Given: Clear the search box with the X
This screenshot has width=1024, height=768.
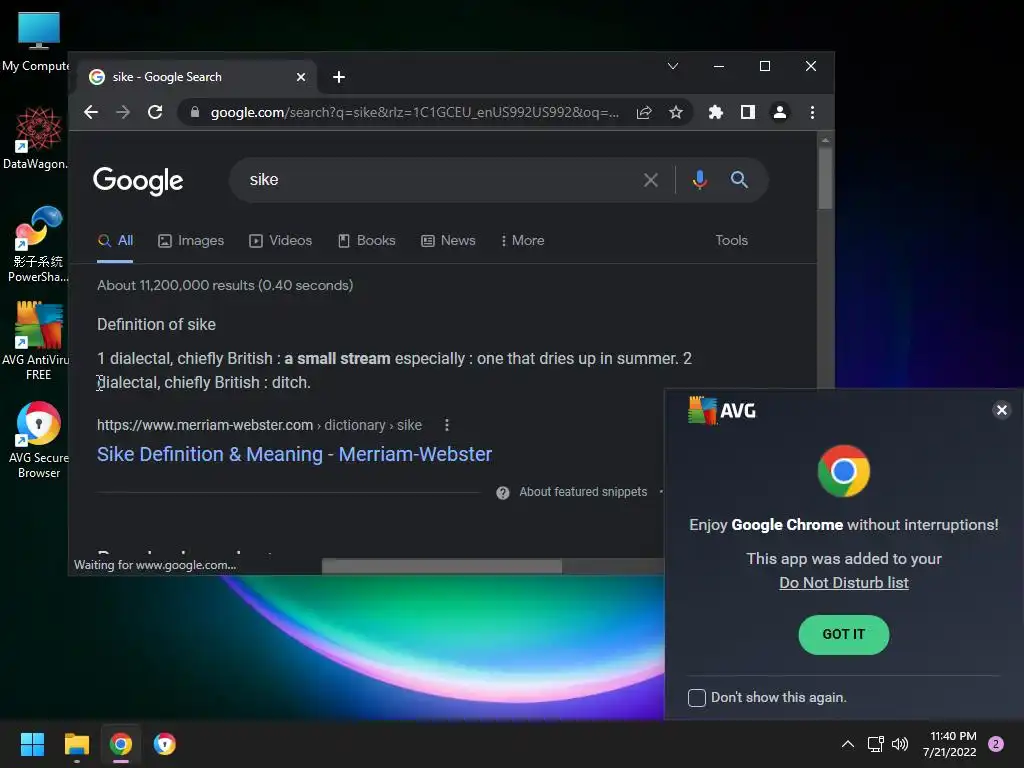Looking at the screenshot, I should click(650, 180).
